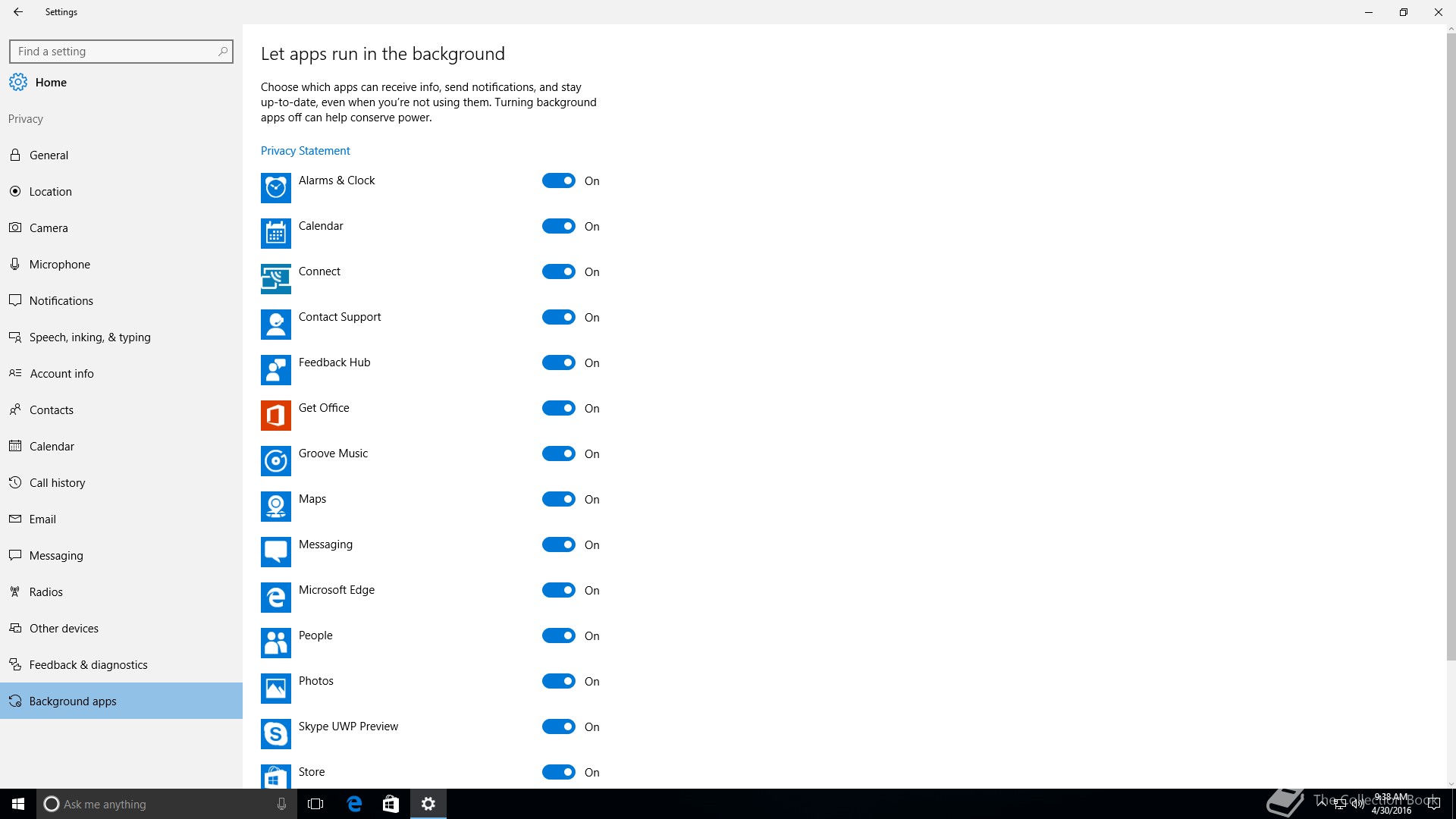Open the Store from the taskbar
This screenshot has height=819, width=1456.
(x=391, y=804)
